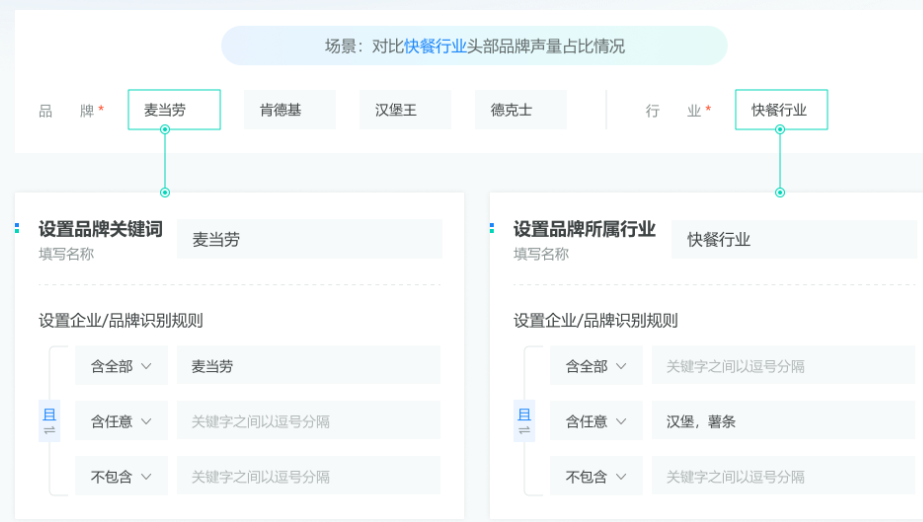Select the 麦当劳 brand chip
Viewport: 923px width, 522px height.
174,110
